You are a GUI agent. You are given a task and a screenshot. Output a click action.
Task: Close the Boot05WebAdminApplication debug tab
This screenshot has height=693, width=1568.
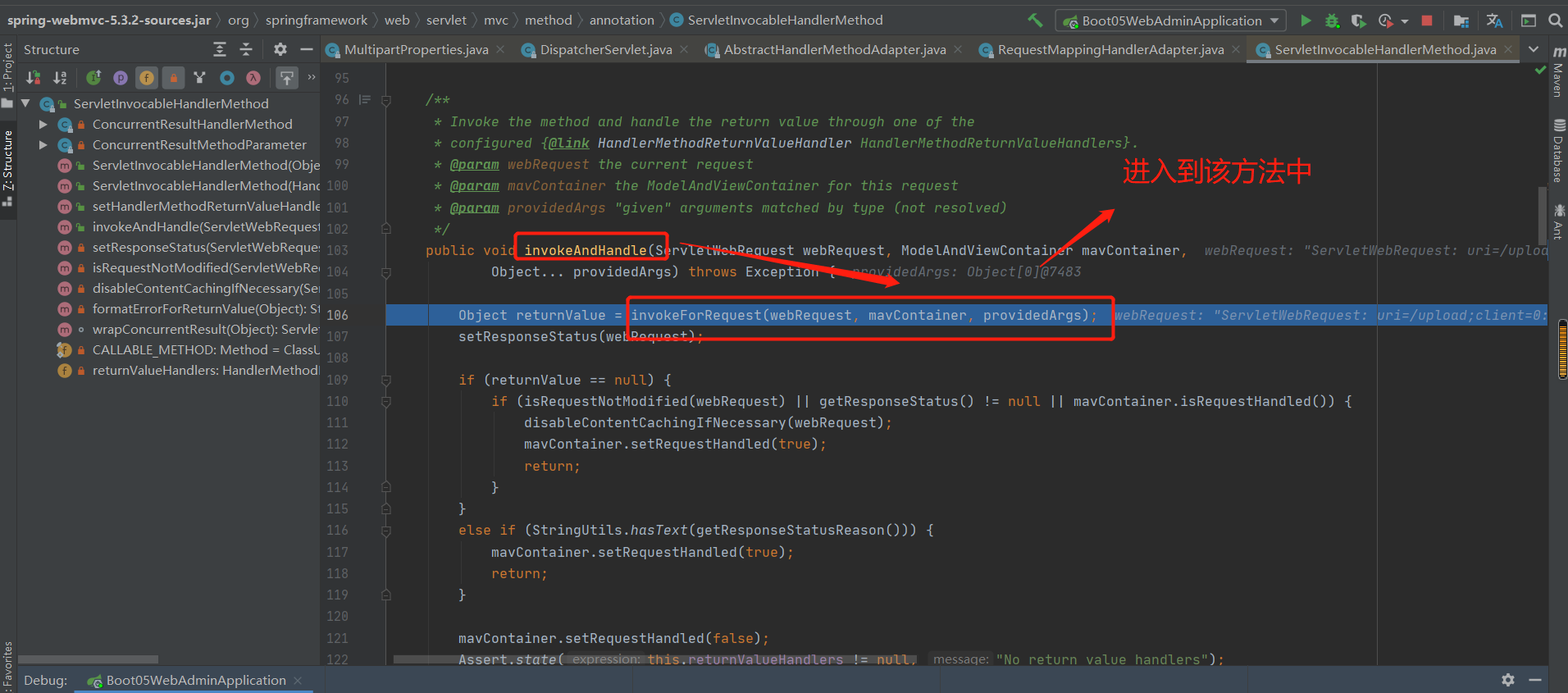pyautogui.click(x=298, y=681)
